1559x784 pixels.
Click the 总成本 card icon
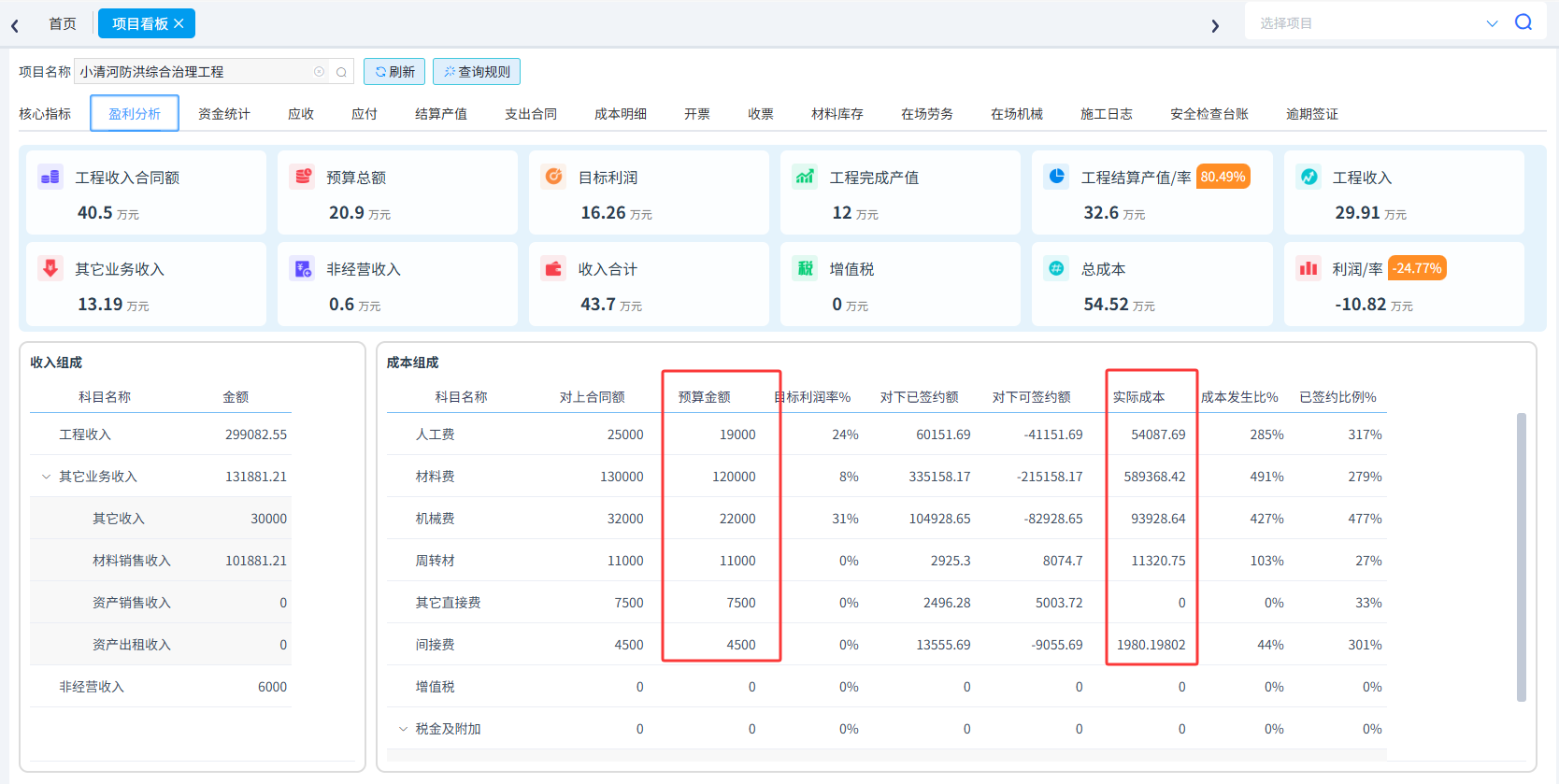1056,268
